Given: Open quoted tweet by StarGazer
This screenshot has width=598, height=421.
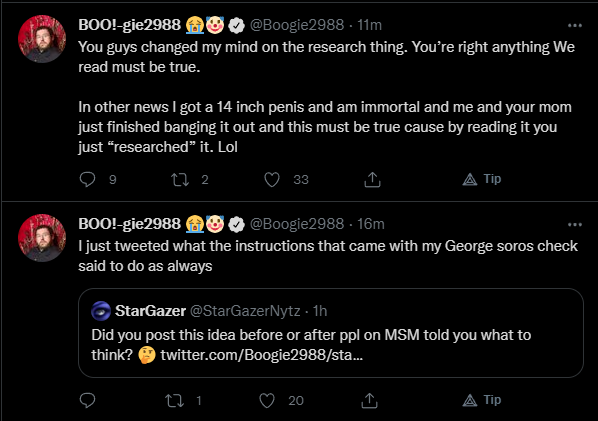Looking at the screenshot, I should point(331,333).
